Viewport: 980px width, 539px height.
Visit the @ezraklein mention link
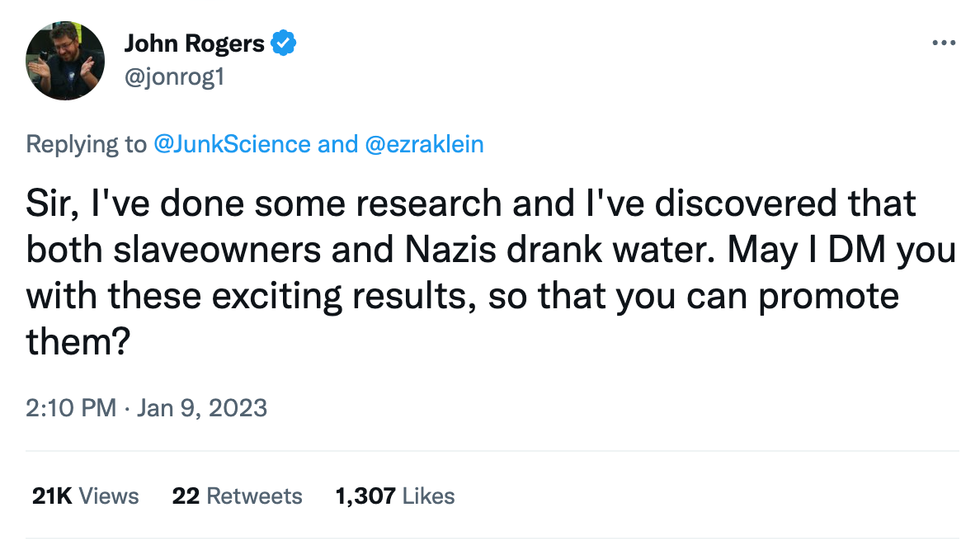coord(423,144)
